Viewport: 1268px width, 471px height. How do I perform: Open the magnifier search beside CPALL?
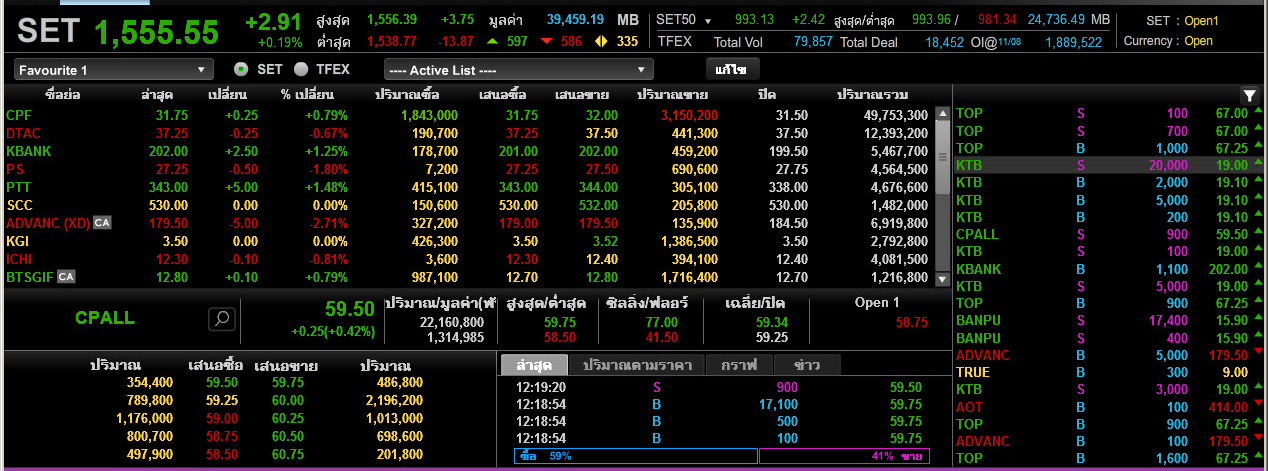[222, 318]
